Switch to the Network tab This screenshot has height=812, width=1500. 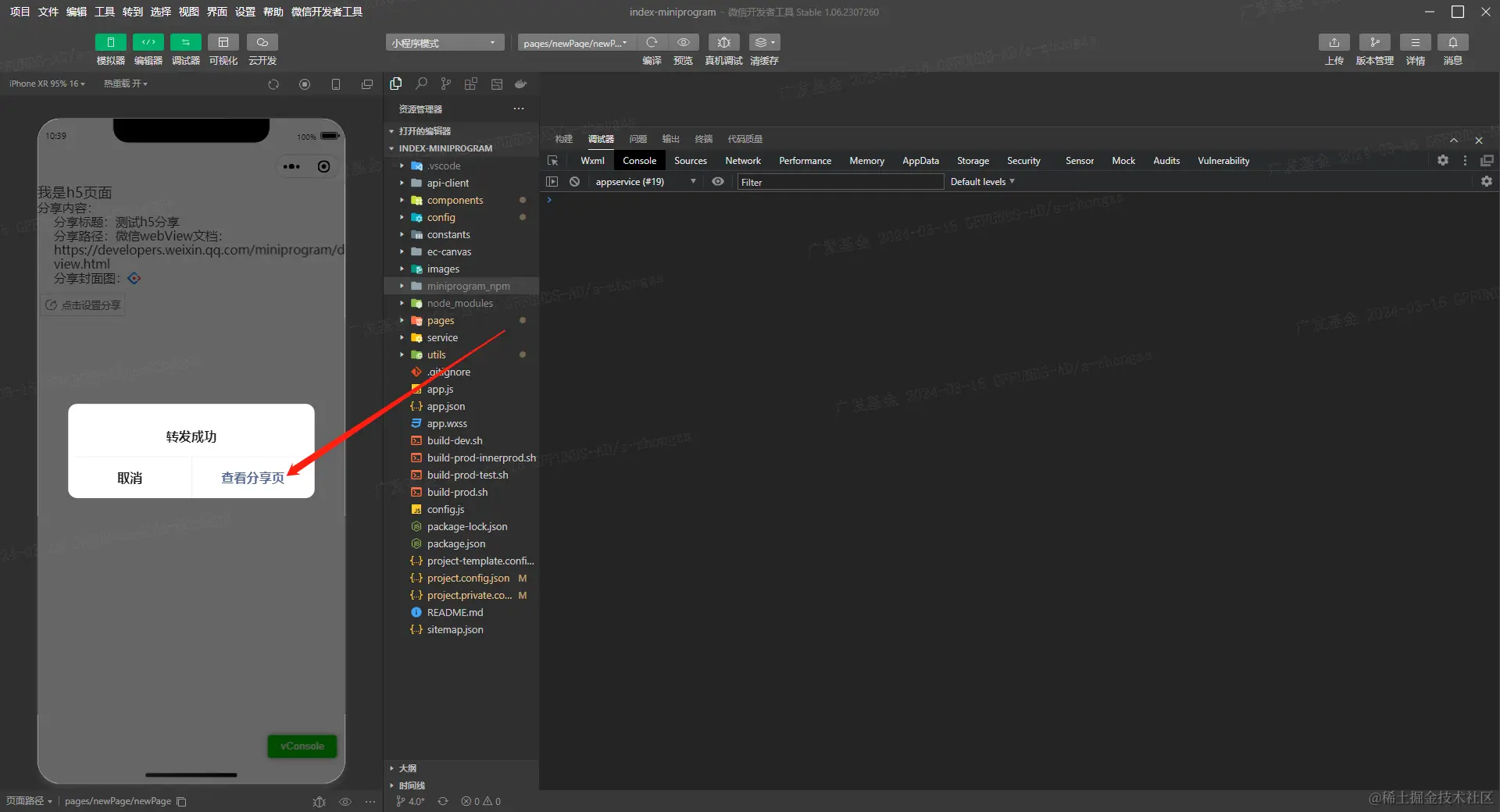click(743, 161)
